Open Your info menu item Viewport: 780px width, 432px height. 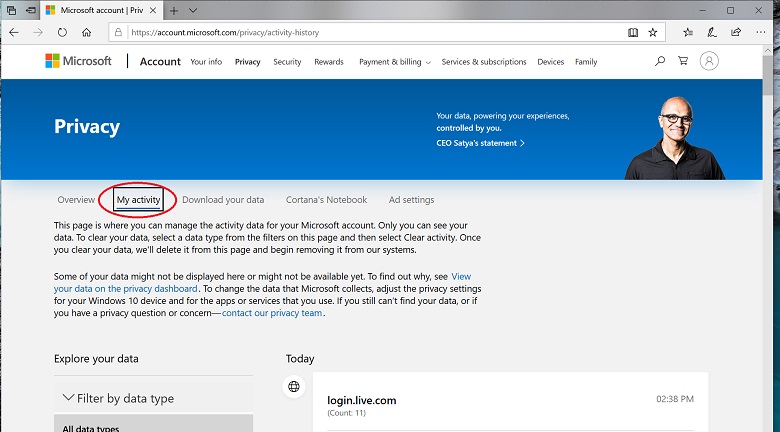click(x=206, y=62)
